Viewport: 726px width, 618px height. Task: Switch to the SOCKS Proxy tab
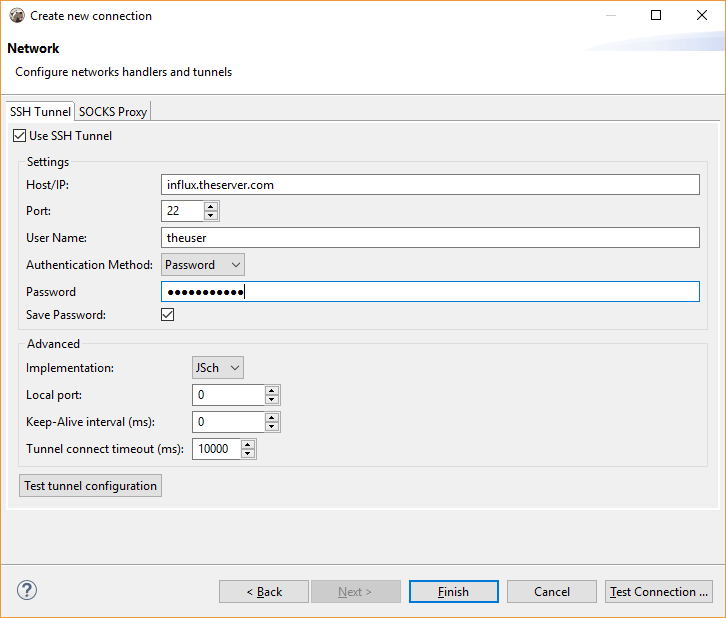[113, 112]
